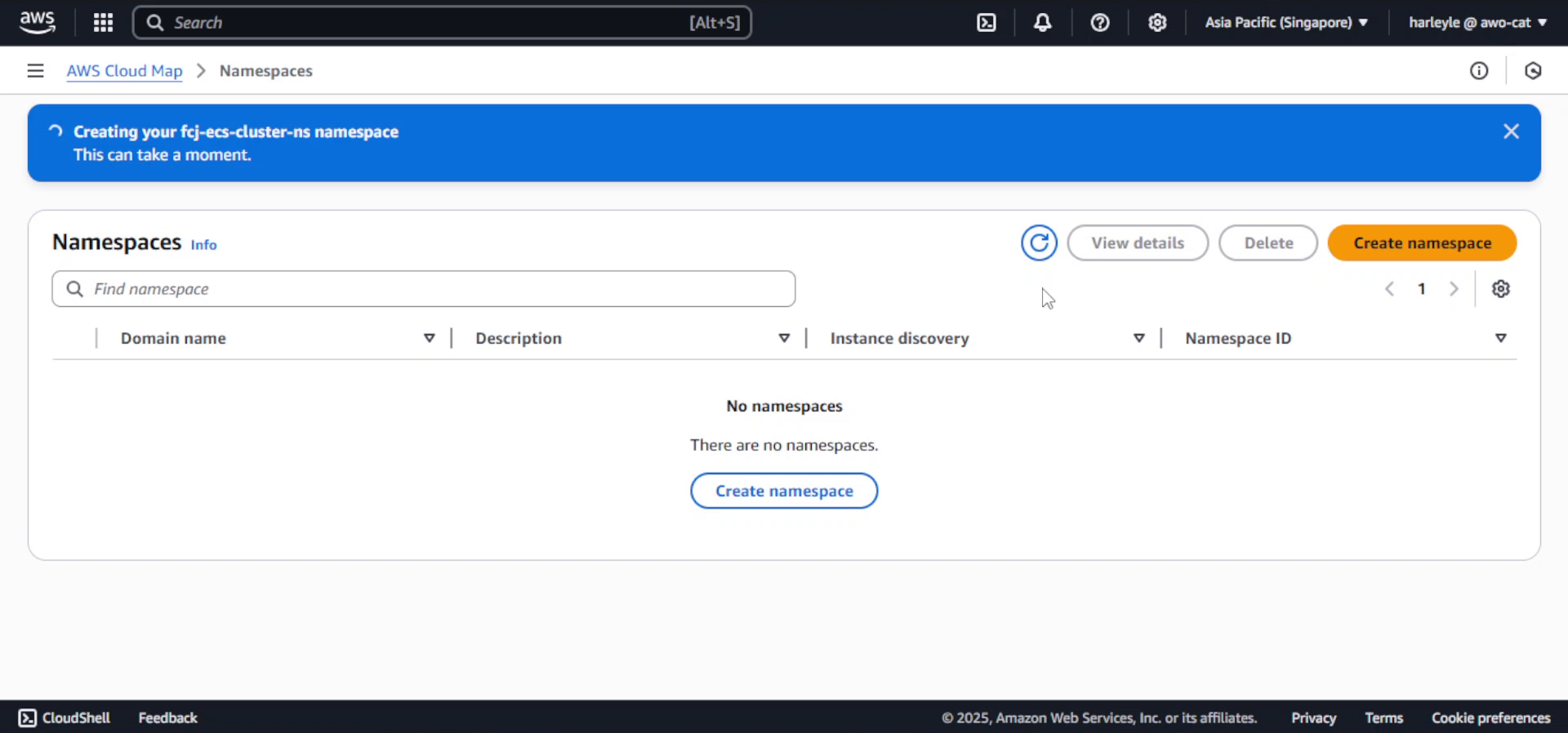This screenshot has width=1568, height=733.
Task: Select page 1 in pagination
Action: click(1422, 289)
